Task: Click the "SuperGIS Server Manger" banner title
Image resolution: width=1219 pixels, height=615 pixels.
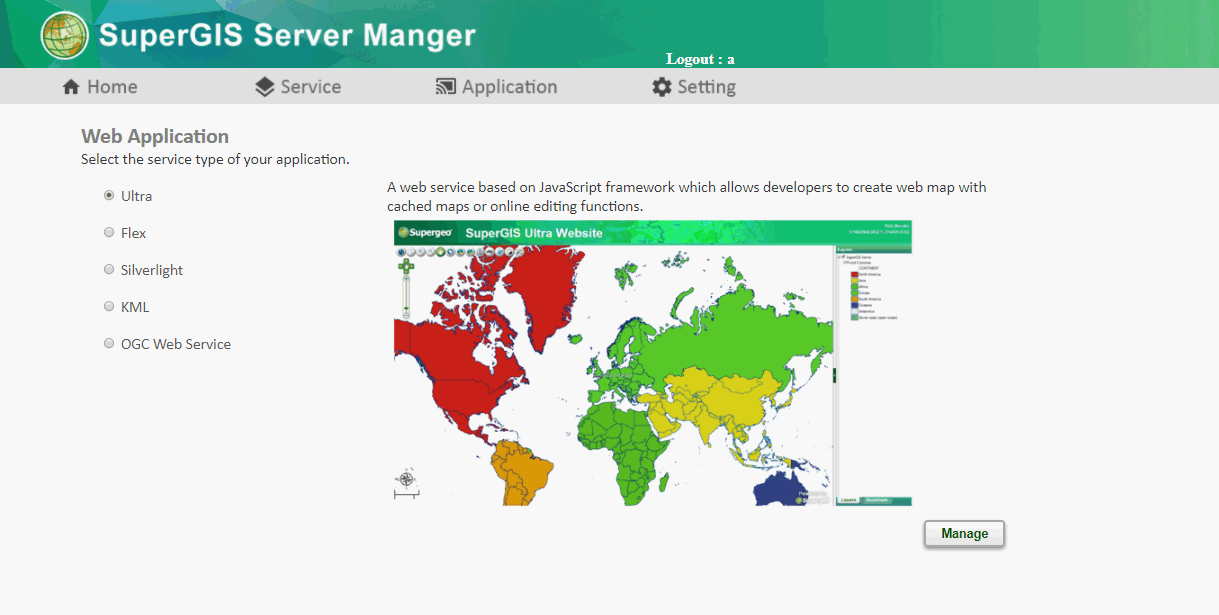Action: coord(287,35)
